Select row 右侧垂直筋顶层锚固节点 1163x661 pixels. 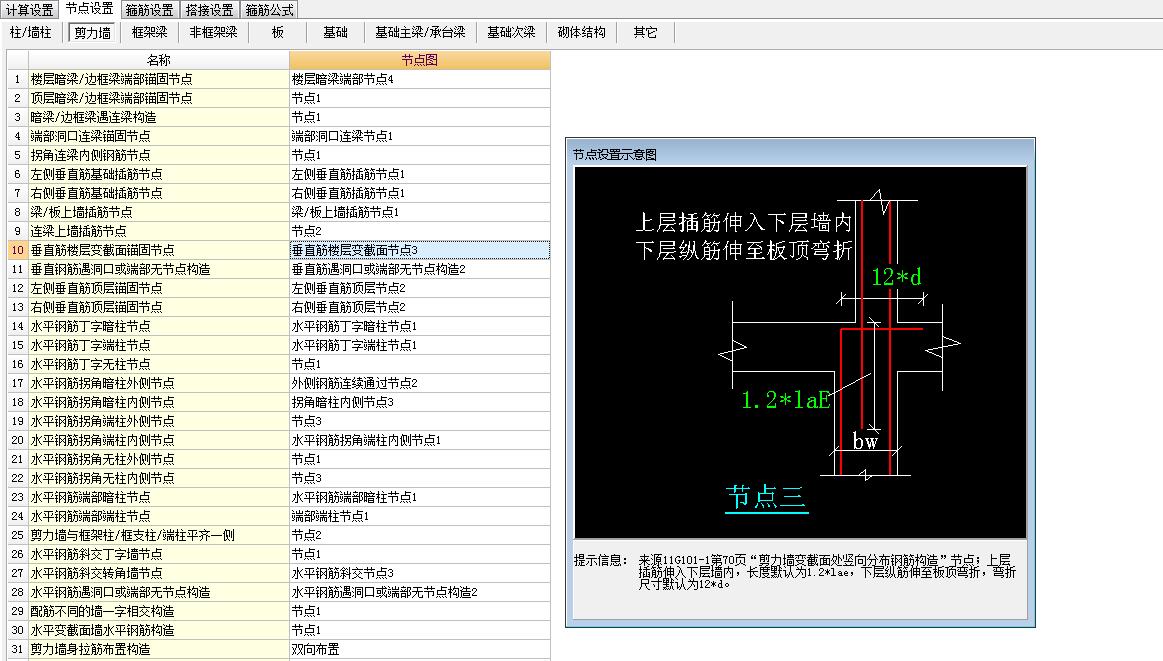coord(159,307)
